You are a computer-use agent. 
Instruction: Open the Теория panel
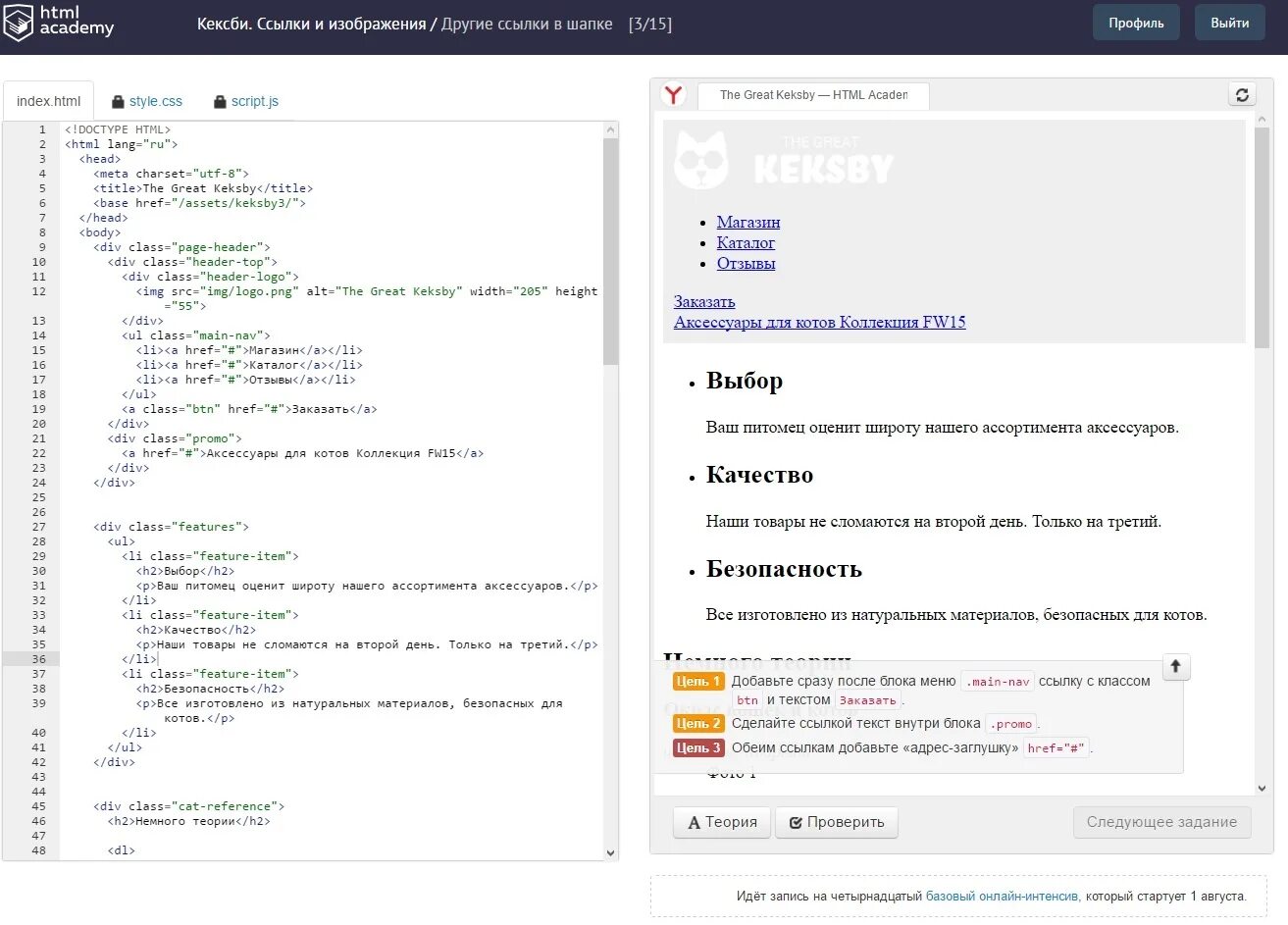coord(723,822)
